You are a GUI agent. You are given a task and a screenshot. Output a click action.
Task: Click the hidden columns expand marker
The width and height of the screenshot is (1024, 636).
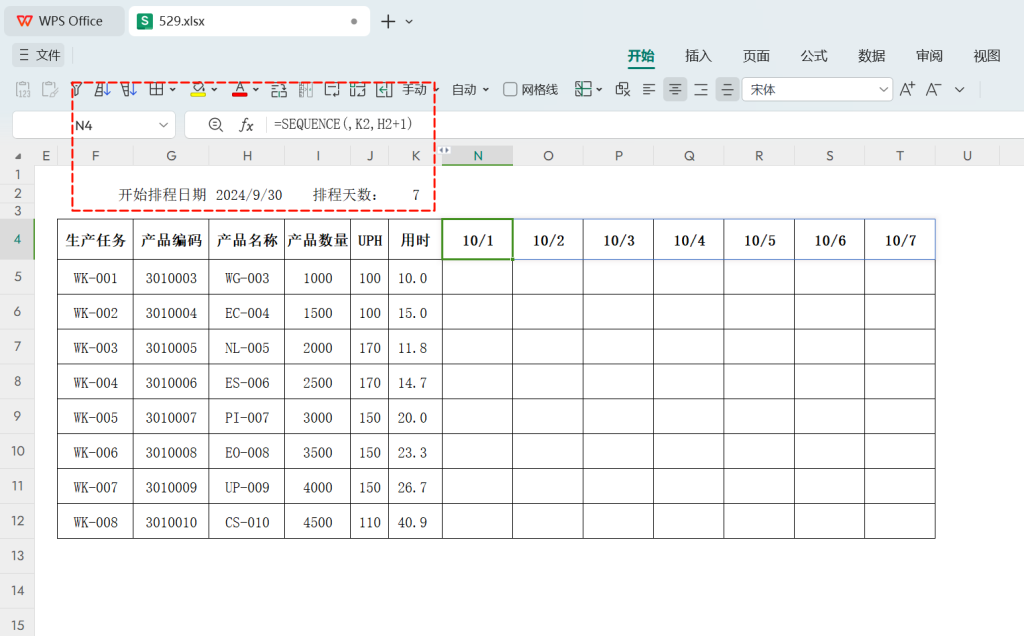tap(444, 150)
